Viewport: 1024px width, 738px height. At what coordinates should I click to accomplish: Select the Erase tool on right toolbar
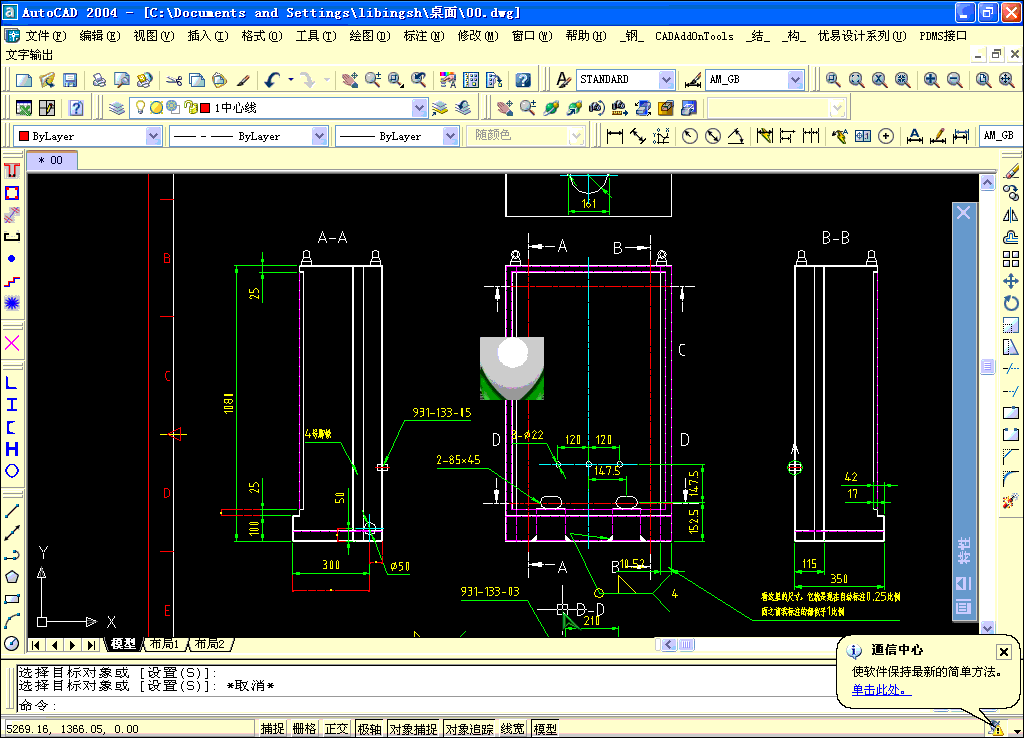[1011, 171]
